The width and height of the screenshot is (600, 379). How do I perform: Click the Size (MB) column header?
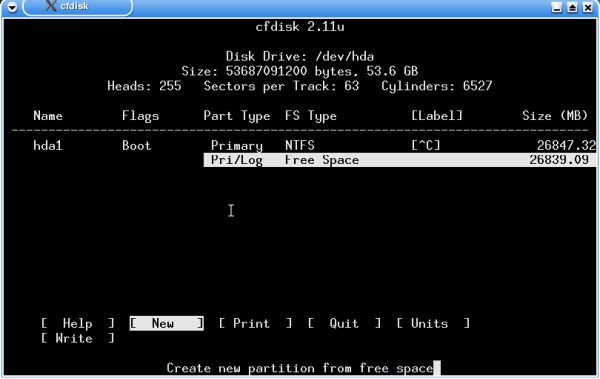(555, 116)
